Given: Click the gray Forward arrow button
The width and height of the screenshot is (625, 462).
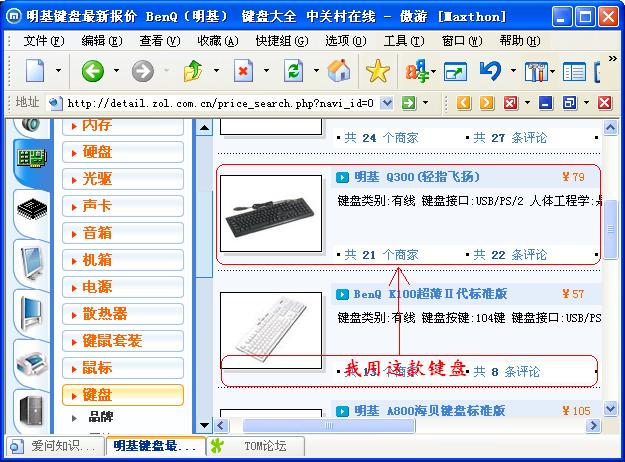Looking at the screenshot, I should pyautogui.click(x=143, y=71).
